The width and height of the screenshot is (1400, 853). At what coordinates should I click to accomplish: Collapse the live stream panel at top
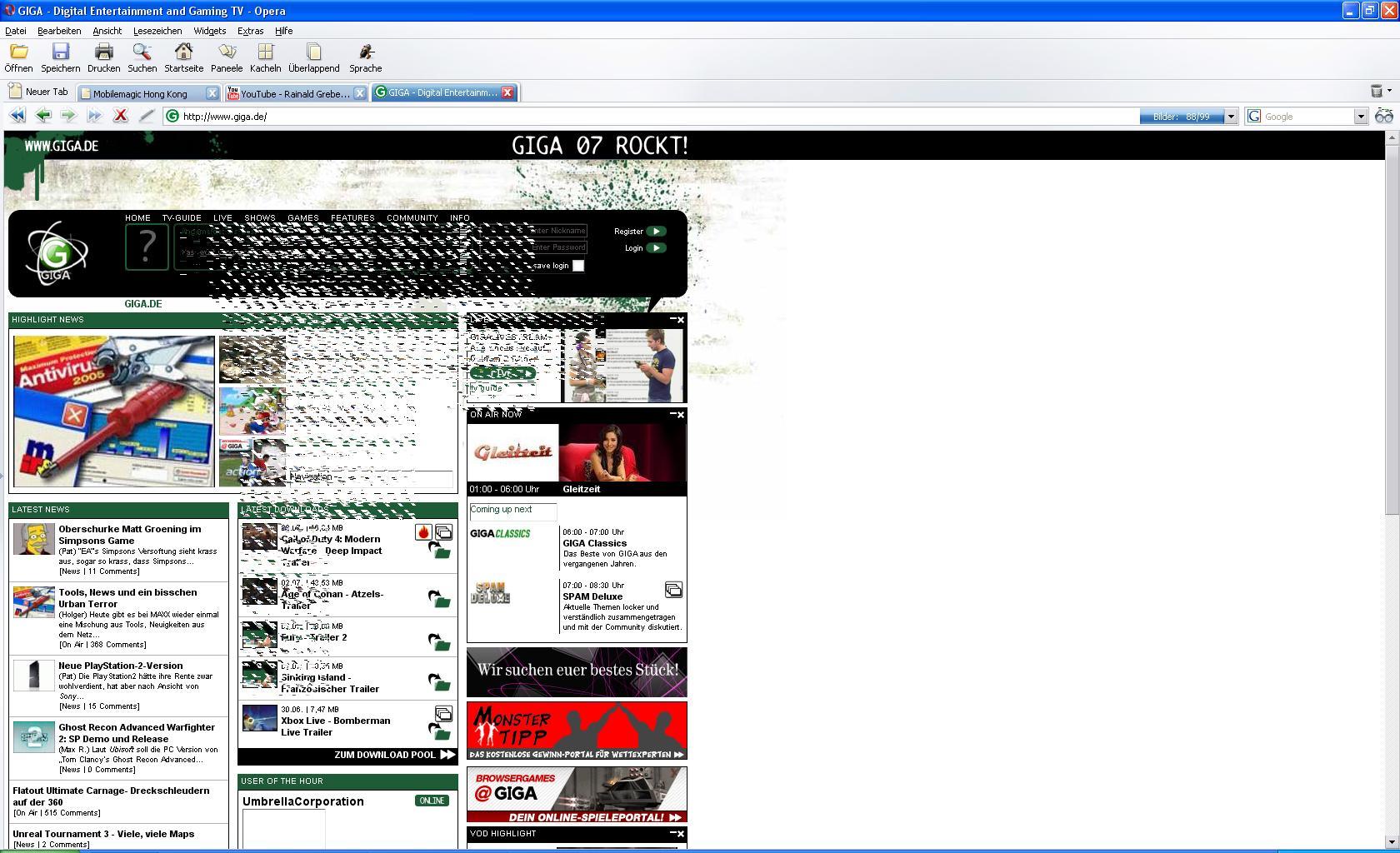point(673,319)
